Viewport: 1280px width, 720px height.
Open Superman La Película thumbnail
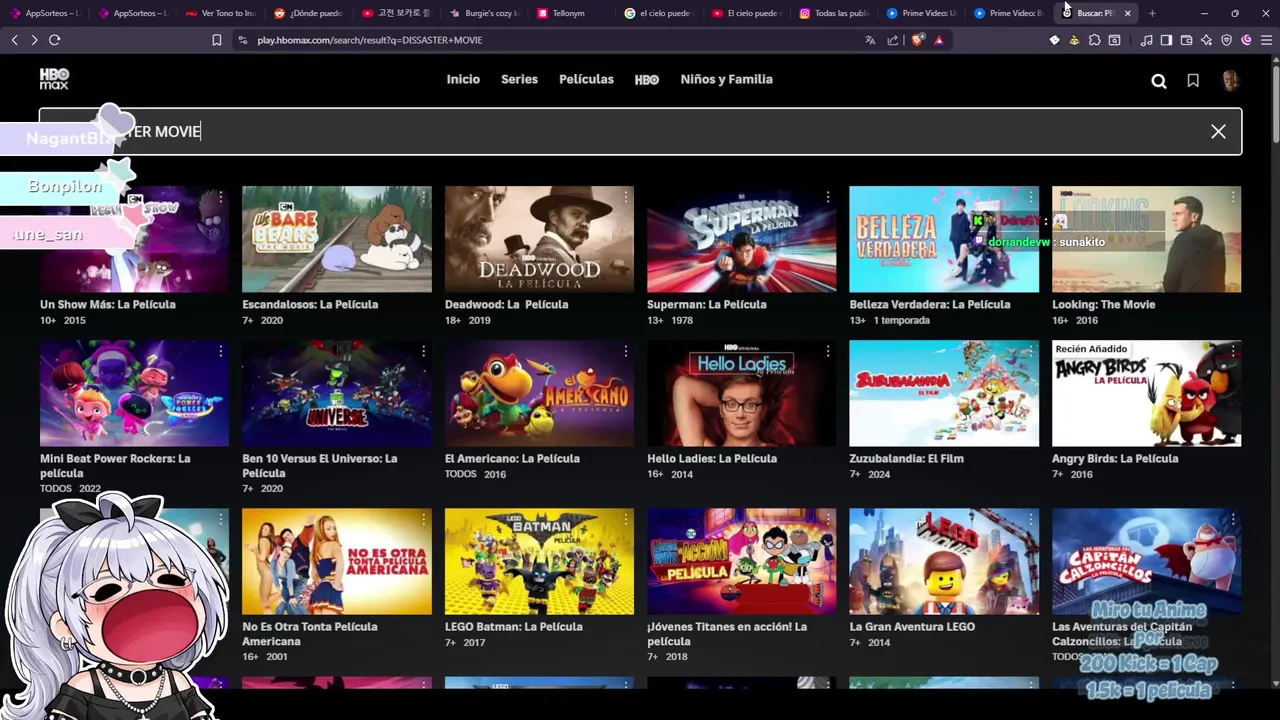tap(742, 239)
